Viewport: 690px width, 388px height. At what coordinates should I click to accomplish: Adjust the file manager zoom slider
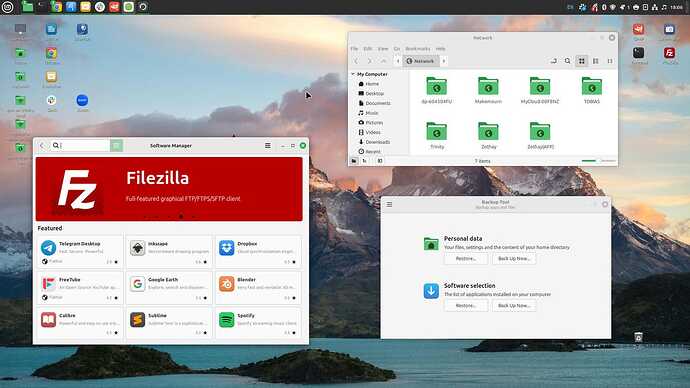coord(598,161)
